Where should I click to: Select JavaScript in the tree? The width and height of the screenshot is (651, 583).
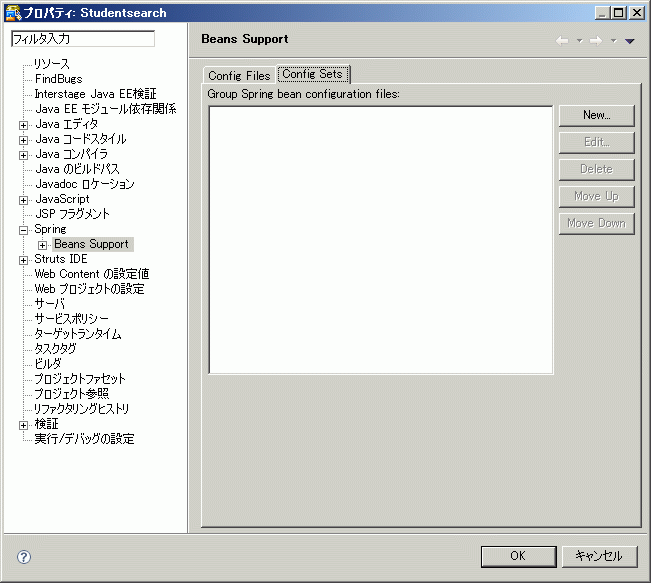coord(62,199)
